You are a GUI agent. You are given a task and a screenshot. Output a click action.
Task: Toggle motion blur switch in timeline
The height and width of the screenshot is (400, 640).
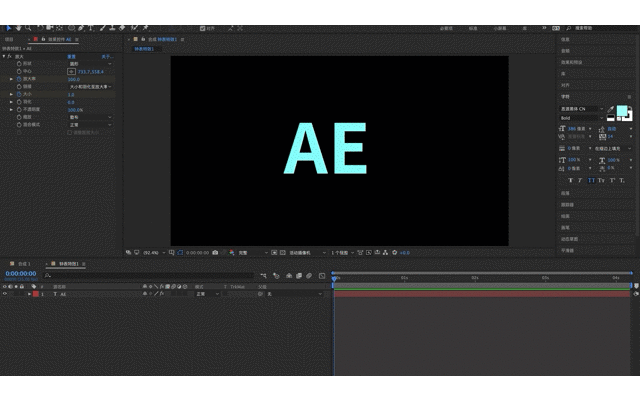(309, 276)
